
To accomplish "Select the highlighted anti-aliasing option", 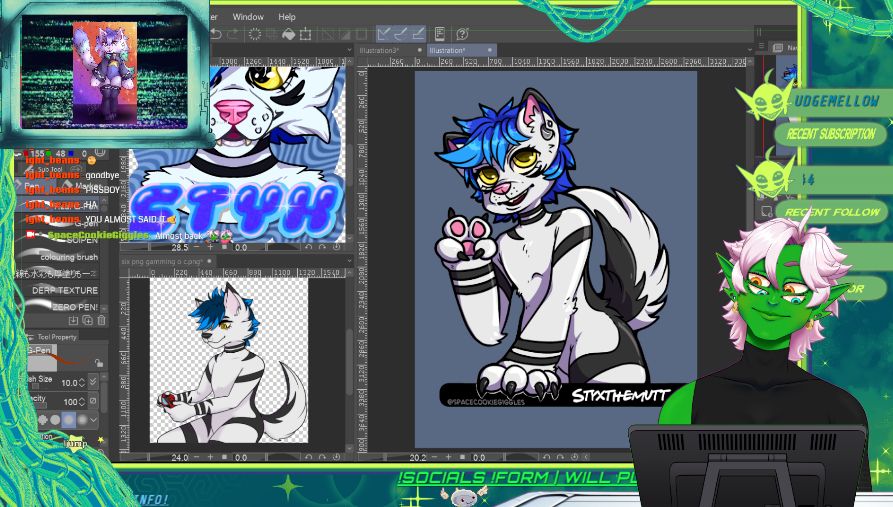I will (69, 420).
